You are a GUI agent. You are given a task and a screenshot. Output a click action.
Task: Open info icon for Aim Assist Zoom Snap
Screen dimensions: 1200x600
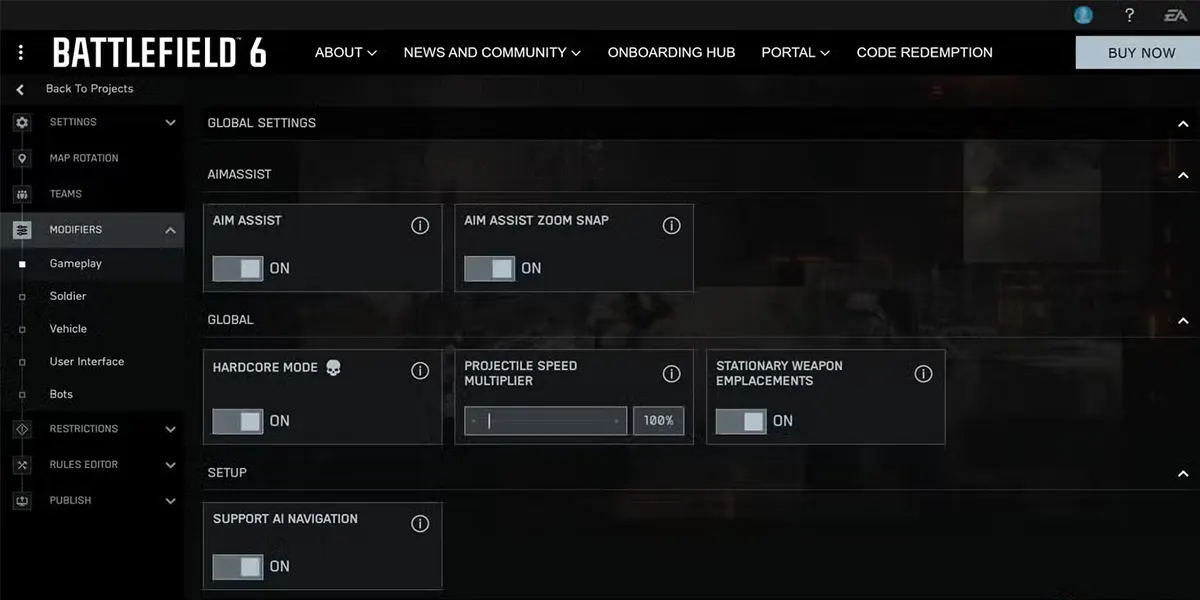pos(671,226)
